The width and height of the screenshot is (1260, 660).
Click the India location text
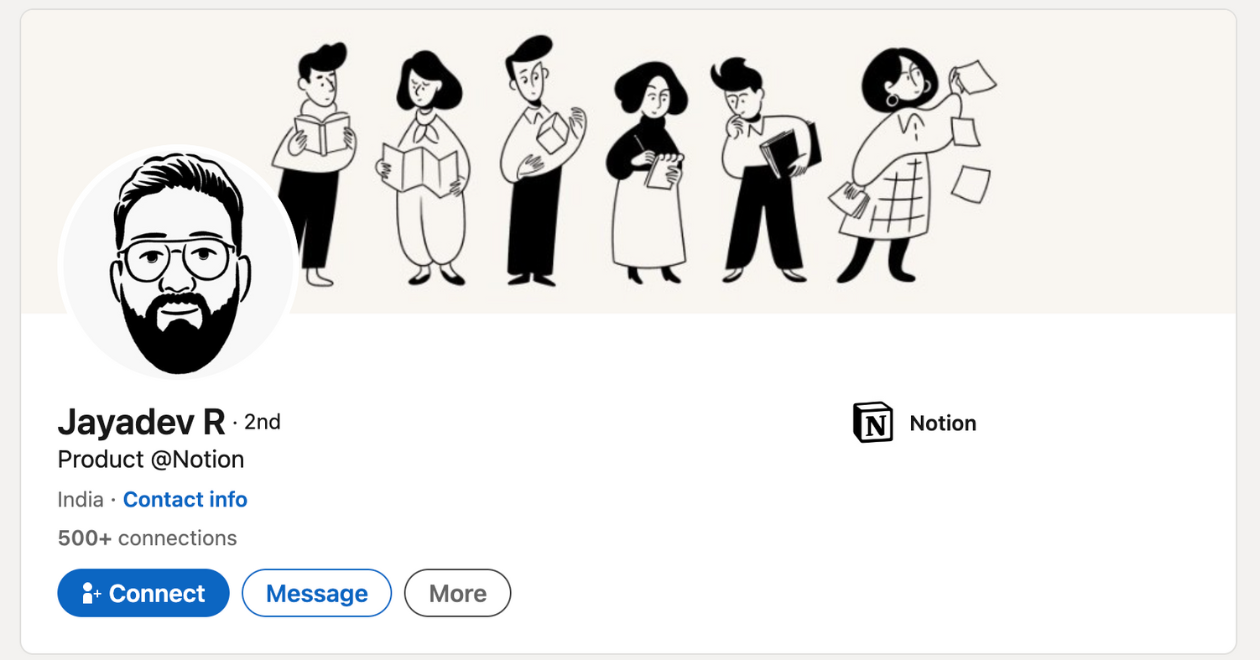pos(80,499)
